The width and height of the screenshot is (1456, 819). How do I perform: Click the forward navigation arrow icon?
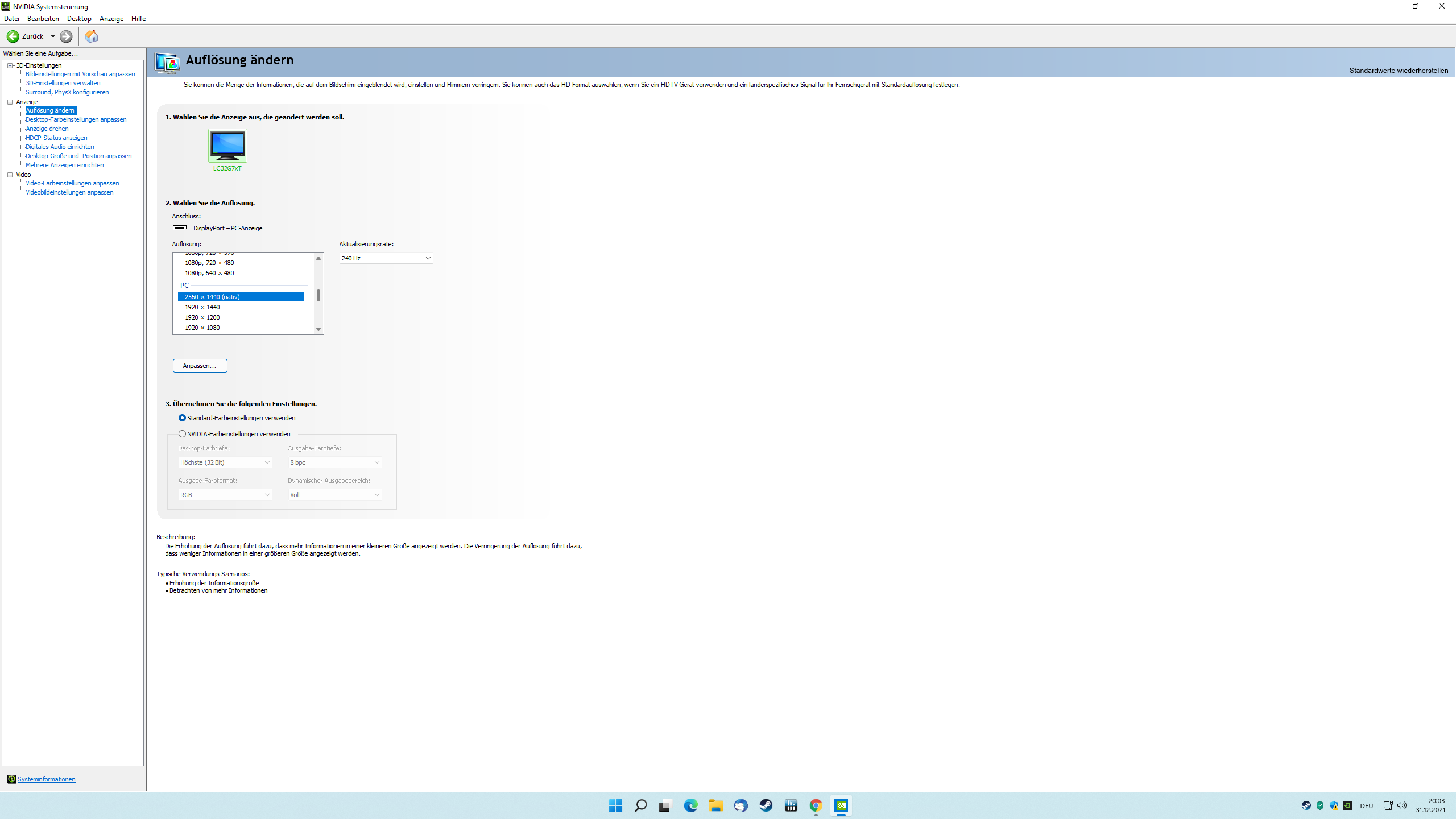tap(65, 36)
